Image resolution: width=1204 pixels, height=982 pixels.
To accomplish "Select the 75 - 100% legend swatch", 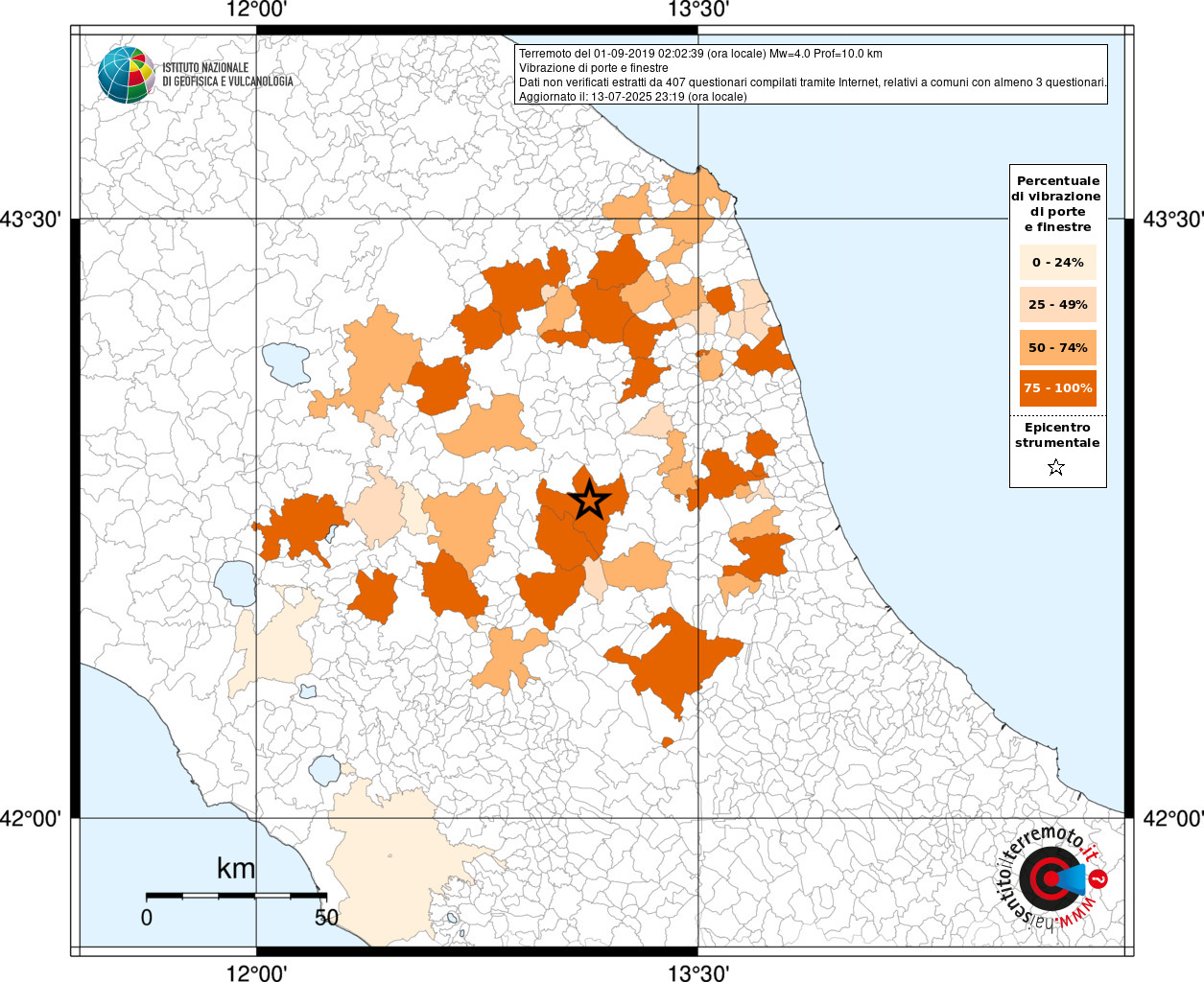I will tap(1057, 387).
